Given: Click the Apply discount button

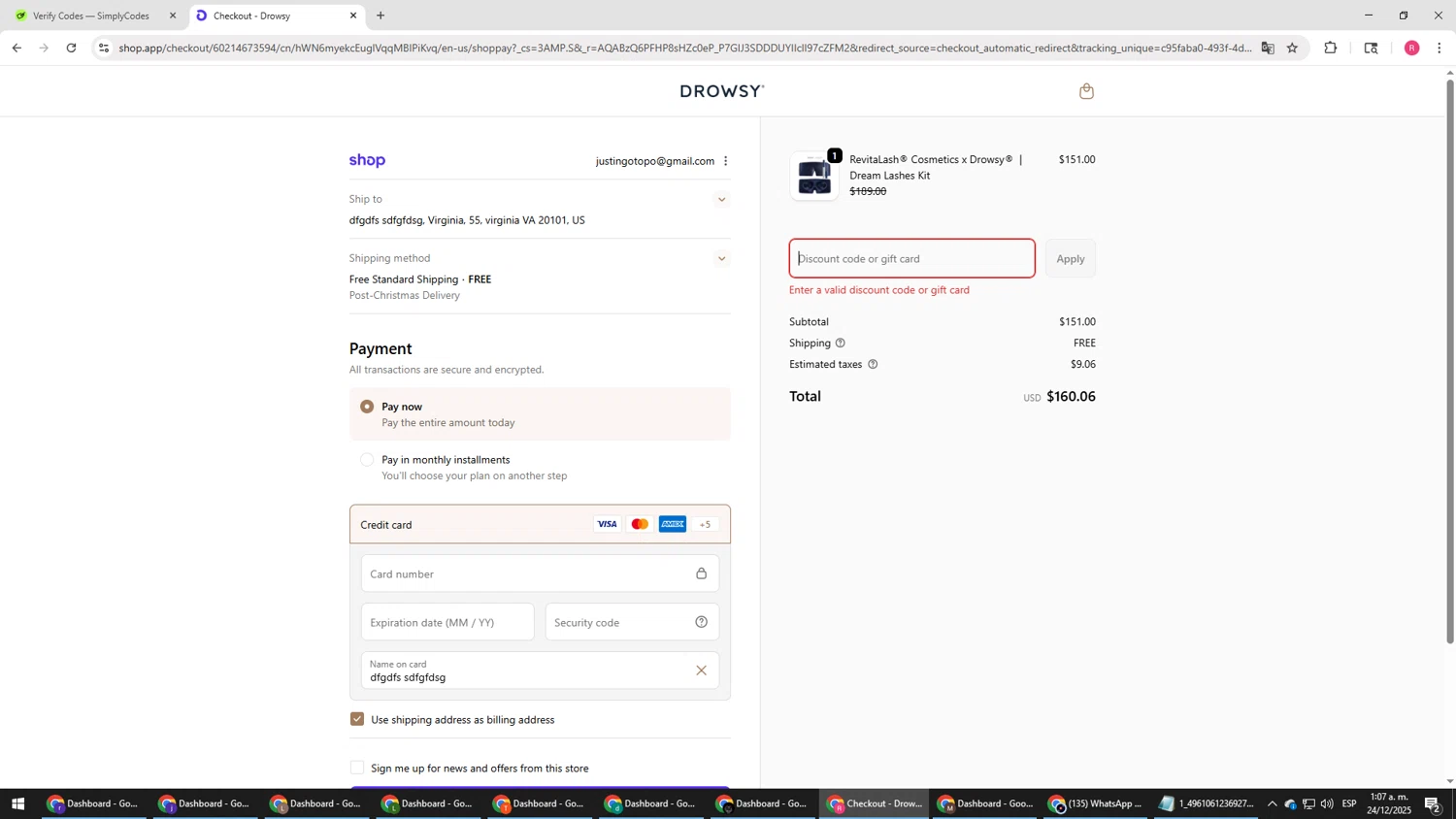Looking at the screenshot, I should (1070, 259).
